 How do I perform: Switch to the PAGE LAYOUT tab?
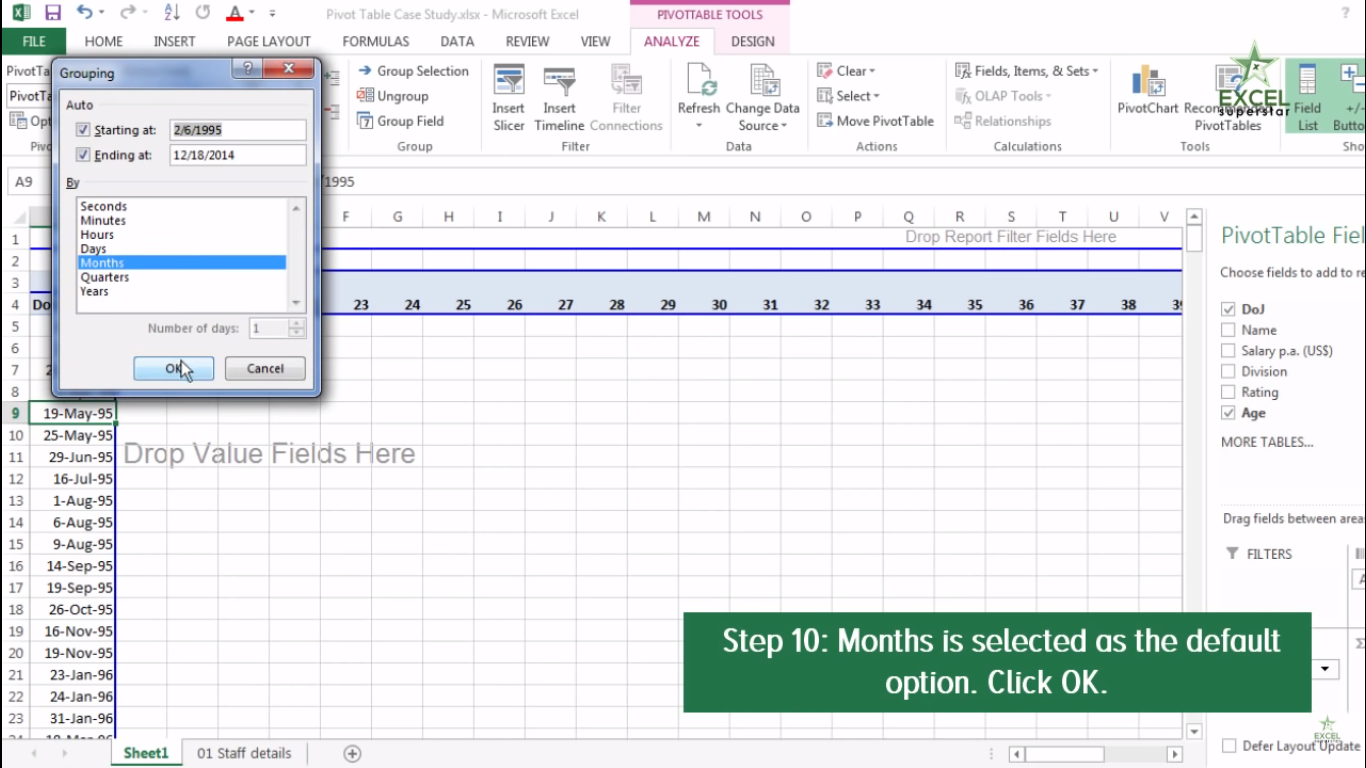[269, 41]
